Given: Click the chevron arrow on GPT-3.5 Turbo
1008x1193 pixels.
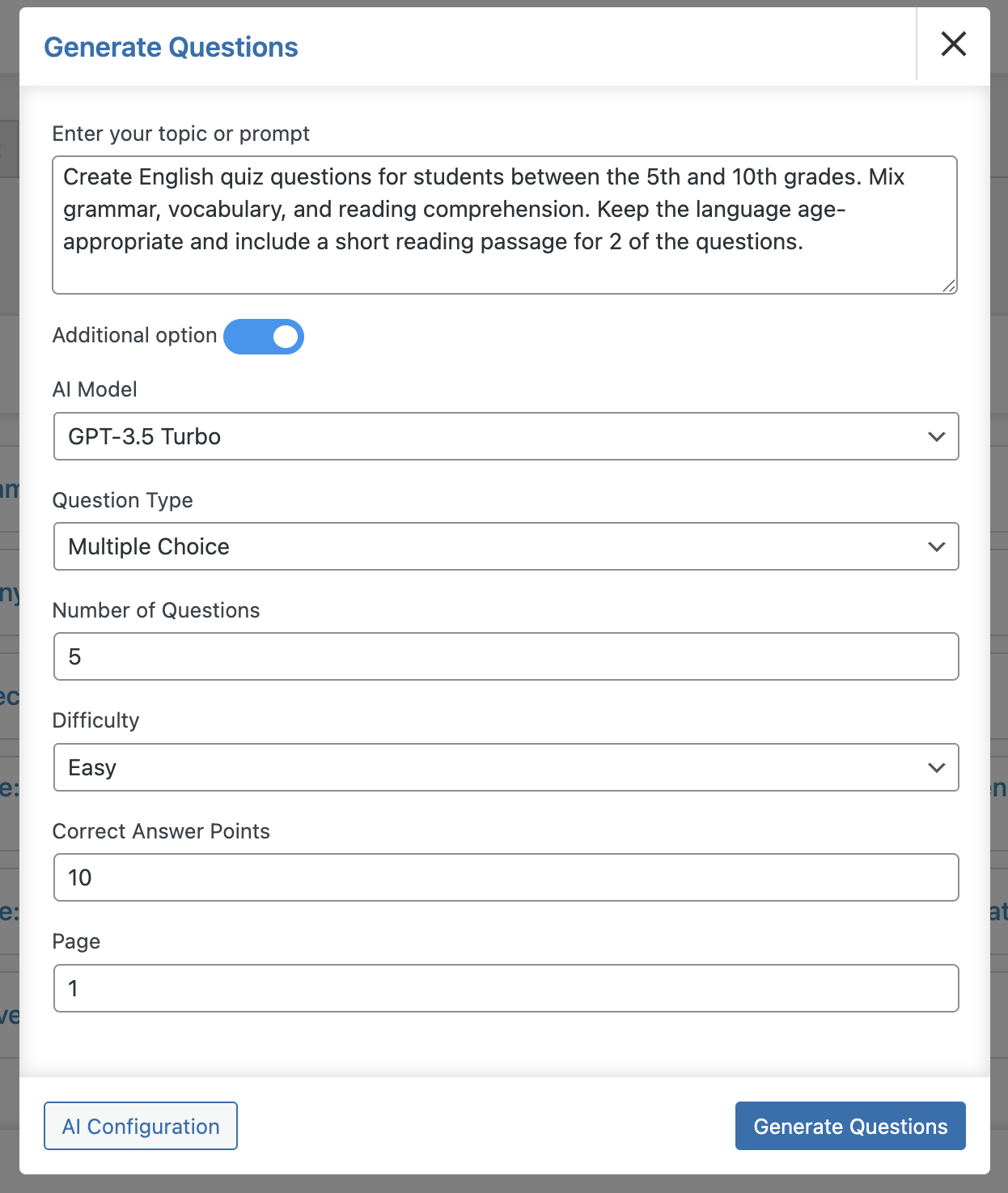Looking at the screenshot, I should click(x=936, y=437).
